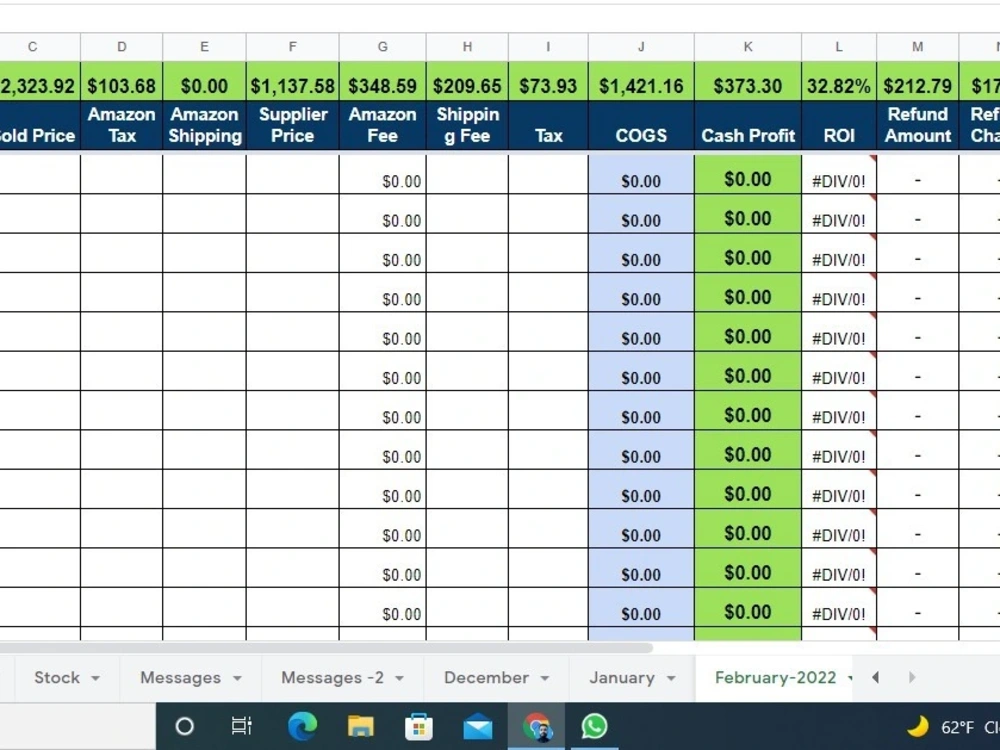Viewport: 1000px width, 750px height.
Task: Switch to the Stock sheet tab
Action: pos(57,677)
